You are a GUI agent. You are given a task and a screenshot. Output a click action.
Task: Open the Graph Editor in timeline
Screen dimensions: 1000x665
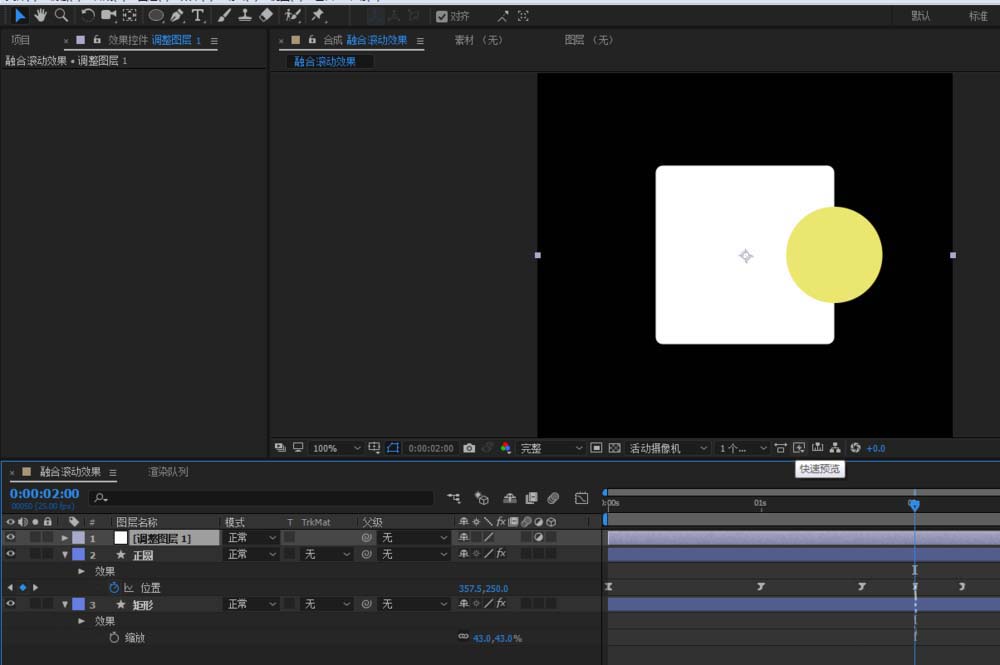click(582, 498)
